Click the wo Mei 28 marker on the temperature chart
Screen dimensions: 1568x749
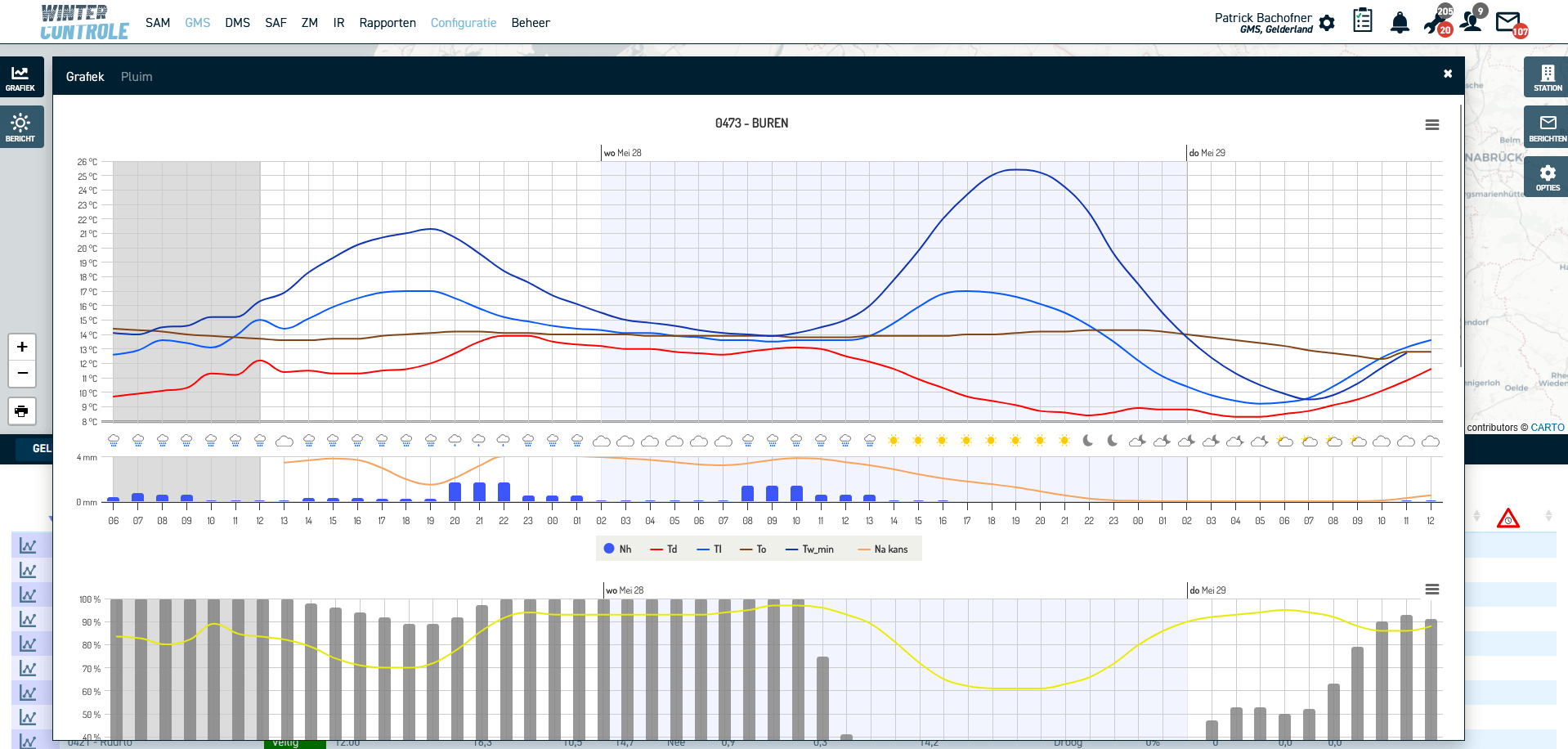[x=623, y=153]
